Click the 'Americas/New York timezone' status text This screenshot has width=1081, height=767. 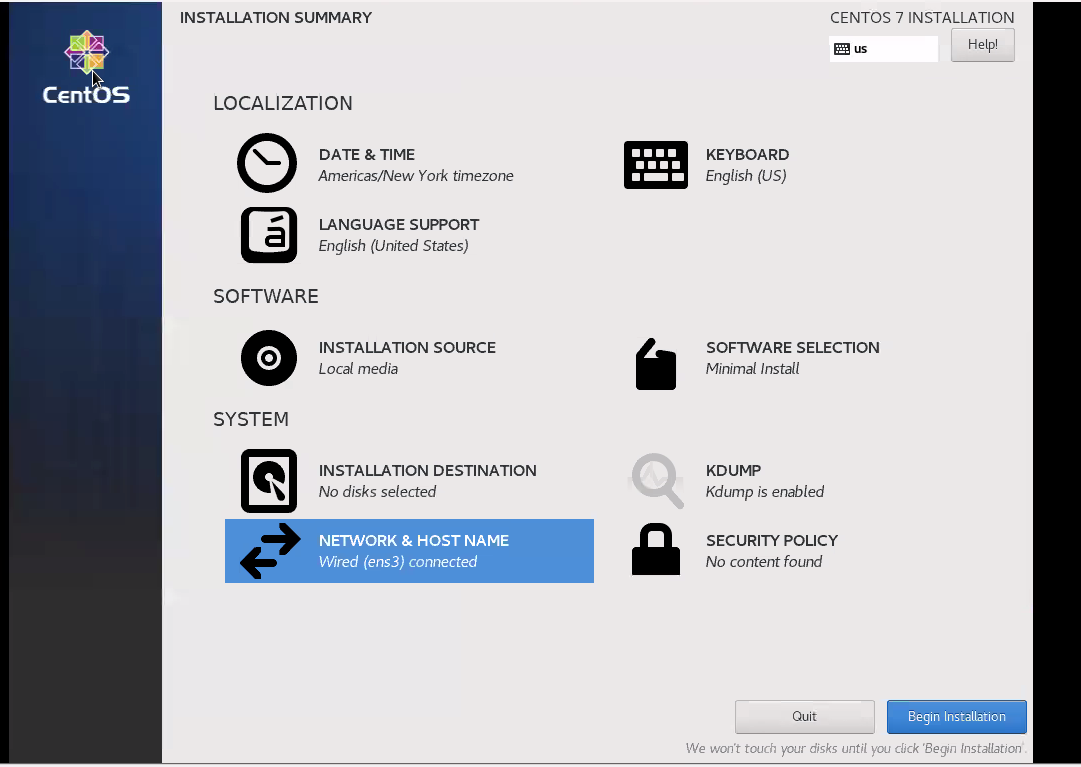pyautogui.click(x=416, y=176)
